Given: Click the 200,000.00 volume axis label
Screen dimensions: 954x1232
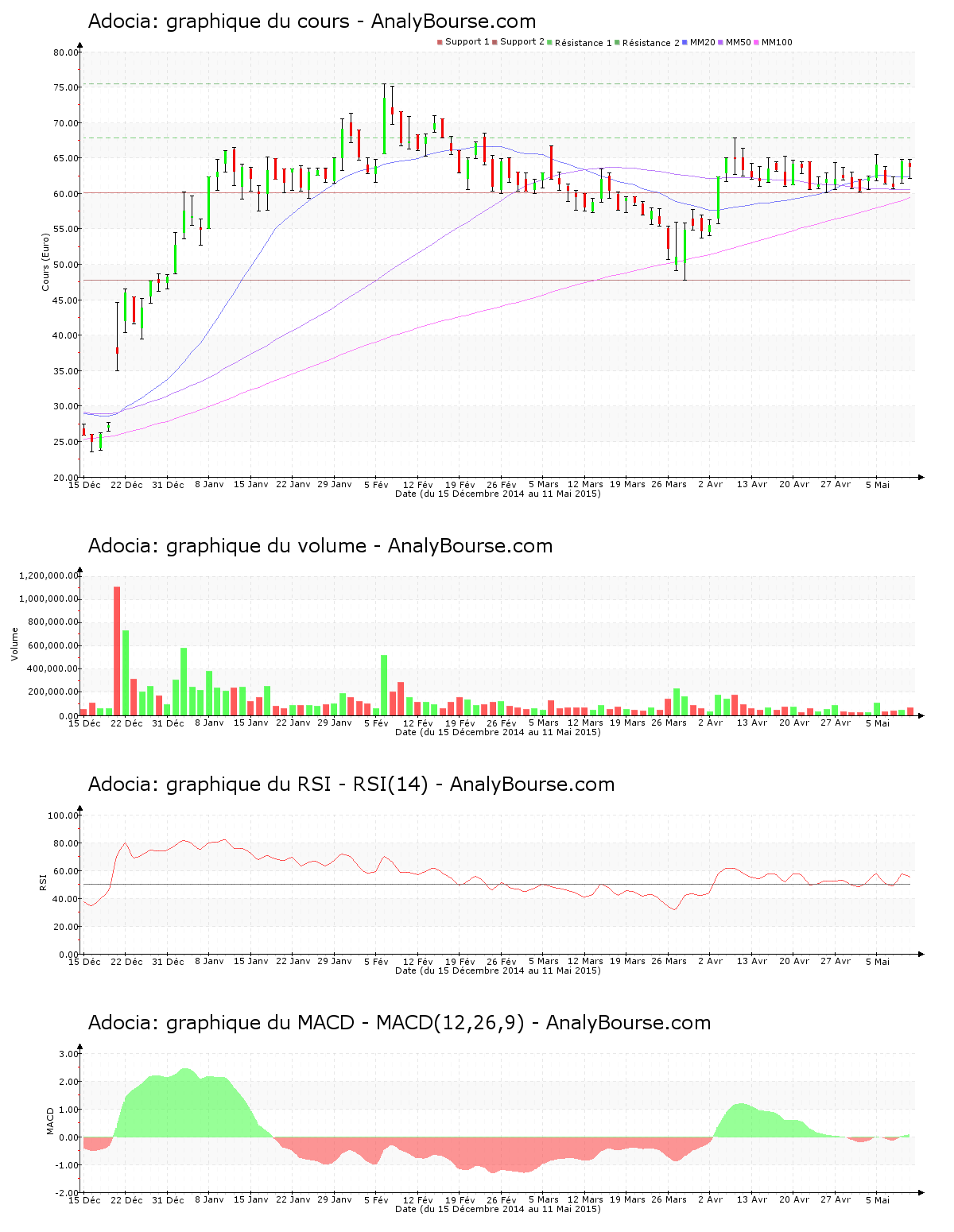Looking at the screenshot, I should point(52,692).
